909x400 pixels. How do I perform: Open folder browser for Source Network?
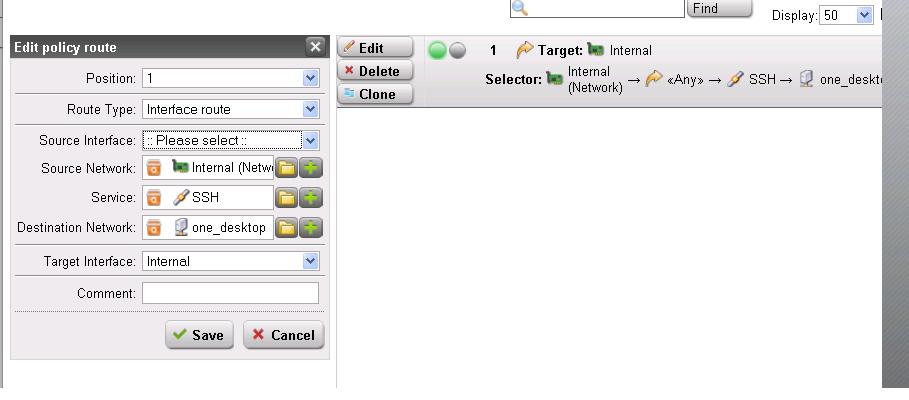(x=286, y=168)
